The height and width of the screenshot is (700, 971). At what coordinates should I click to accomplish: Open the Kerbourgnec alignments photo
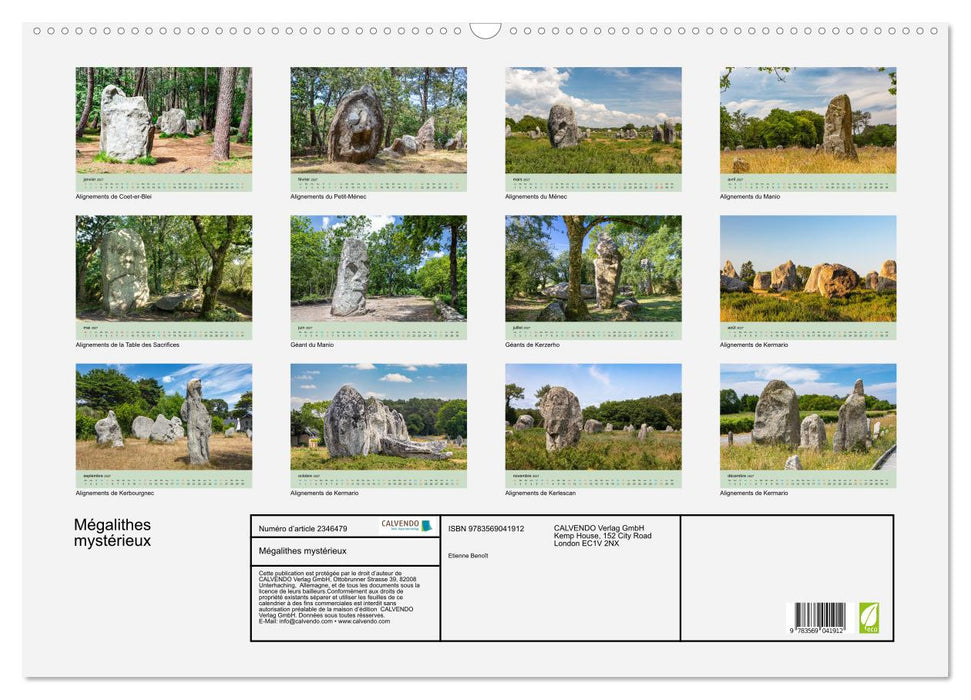click(163, 416)
